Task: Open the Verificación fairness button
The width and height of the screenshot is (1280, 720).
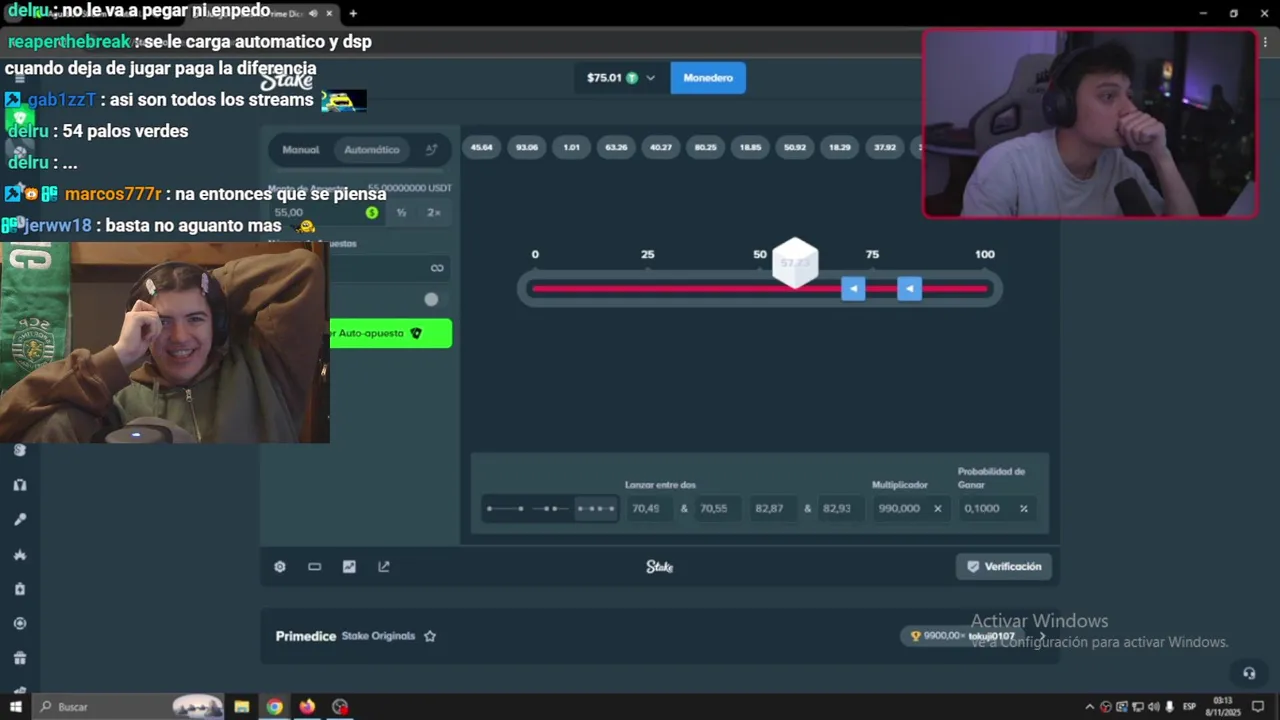Action: pos(1003,566)
